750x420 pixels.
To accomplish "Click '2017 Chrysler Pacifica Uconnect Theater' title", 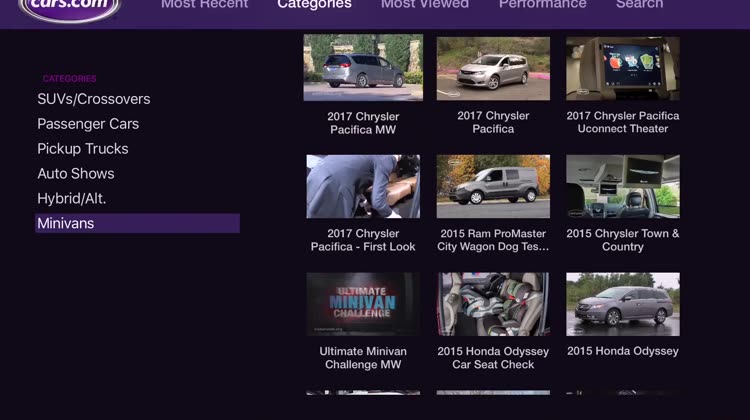I will (623, 122).
